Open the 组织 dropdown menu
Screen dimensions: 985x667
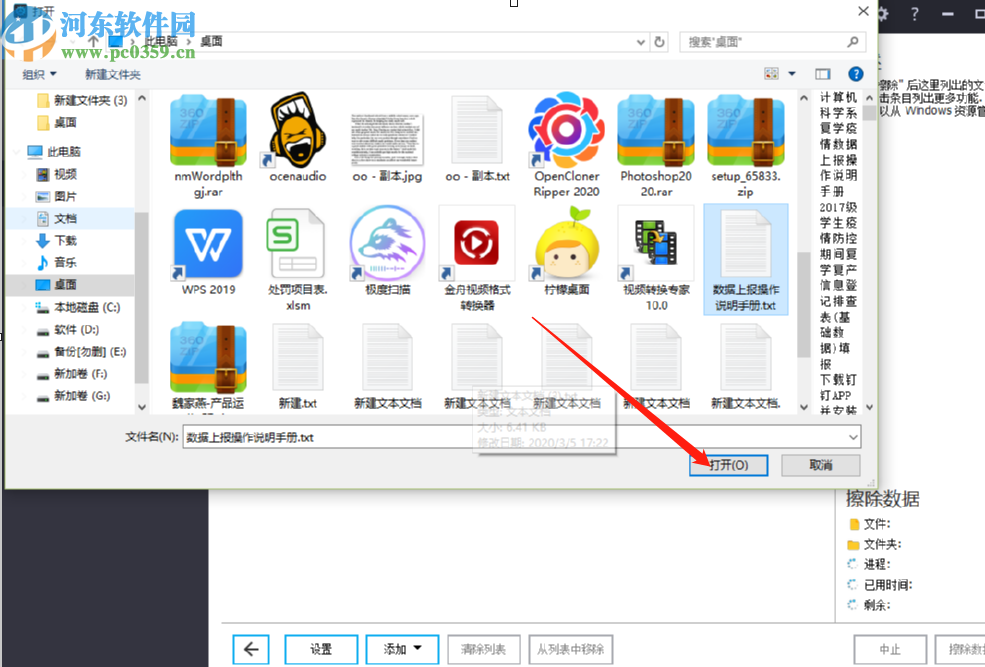pos(39,74)
